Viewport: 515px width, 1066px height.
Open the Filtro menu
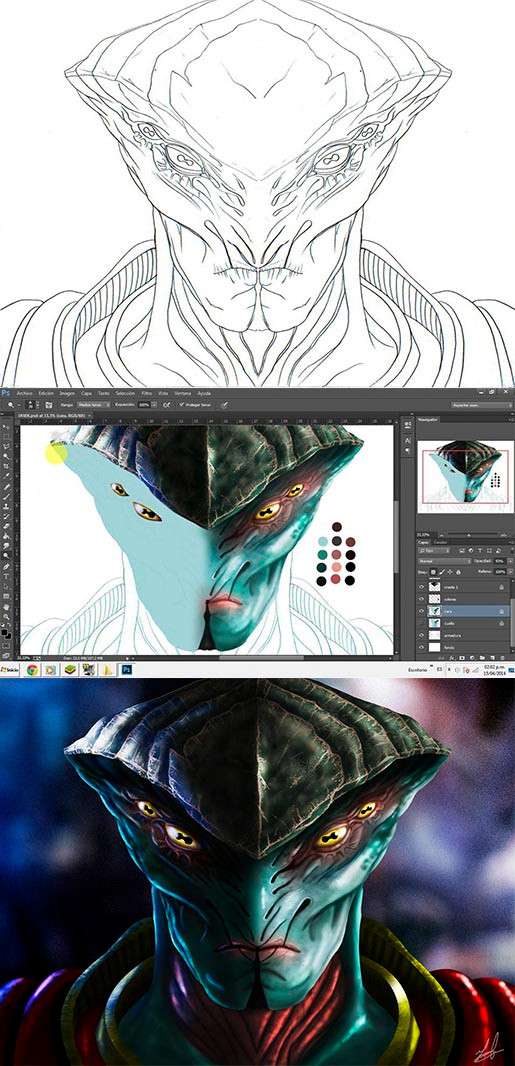(146, 393)
